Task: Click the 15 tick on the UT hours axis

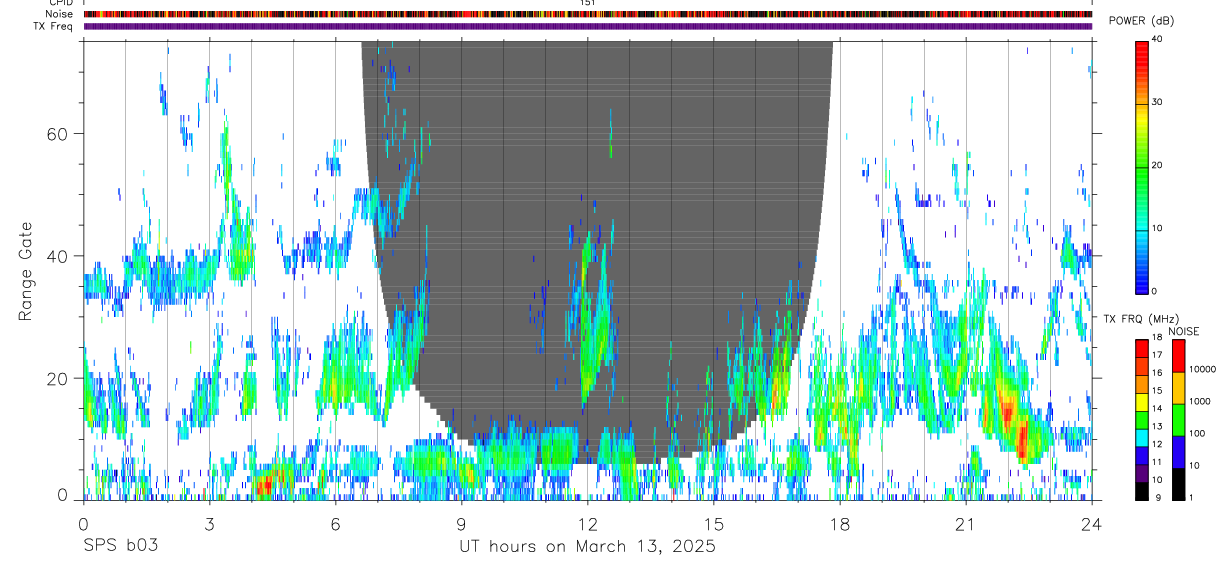Action: 714,523
